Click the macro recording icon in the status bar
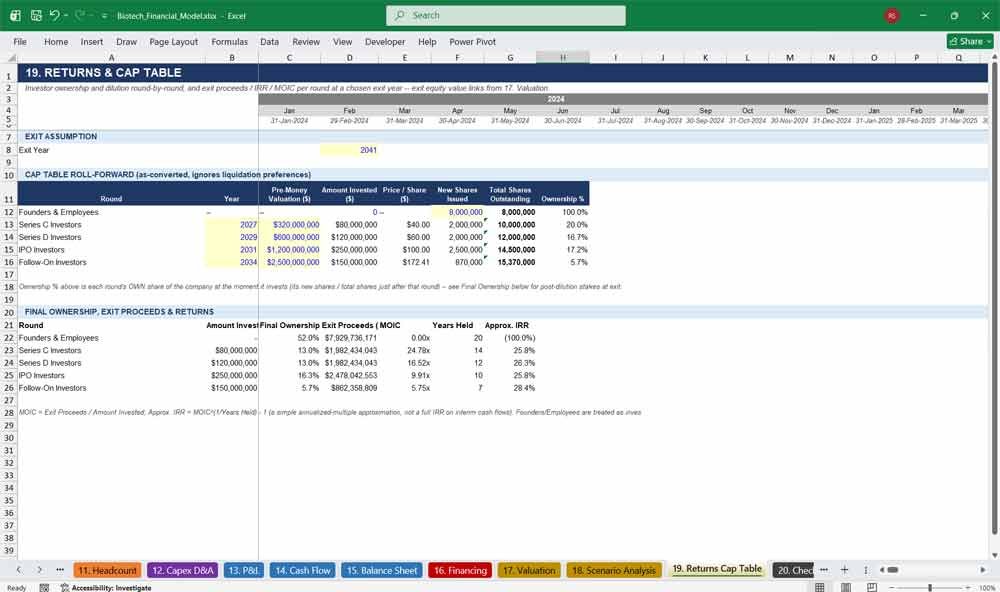1000x592 pixels. (44, 588)
